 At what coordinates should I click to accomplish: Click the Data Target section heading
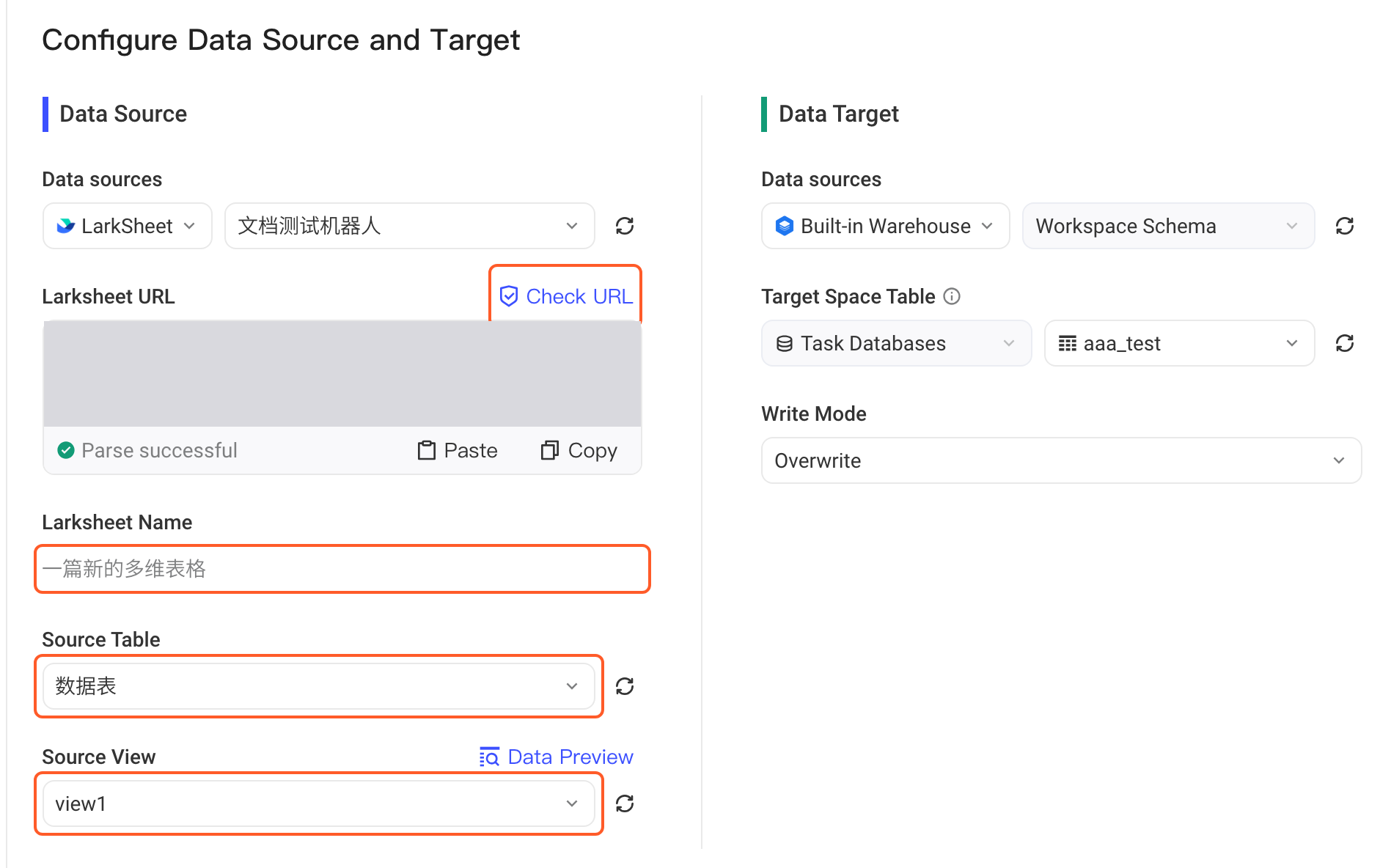(x=838, y=114)
